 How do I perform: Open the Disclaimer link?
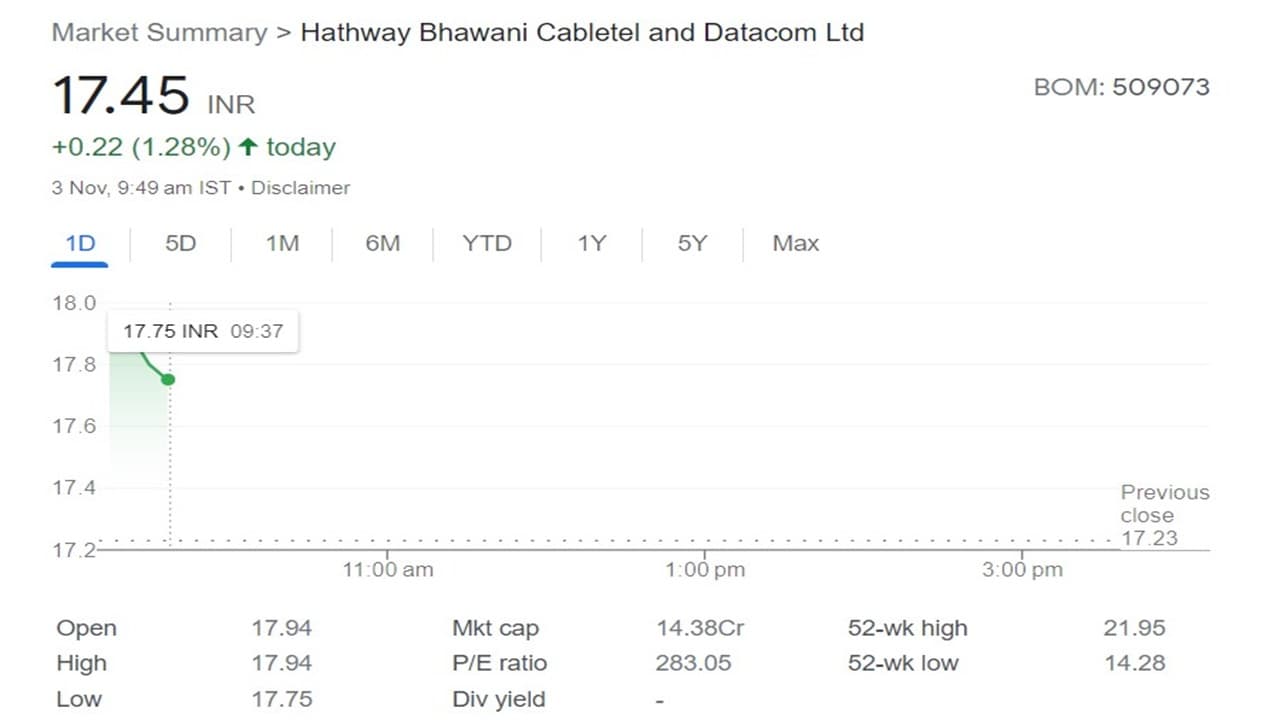click(x=300, y=188)
